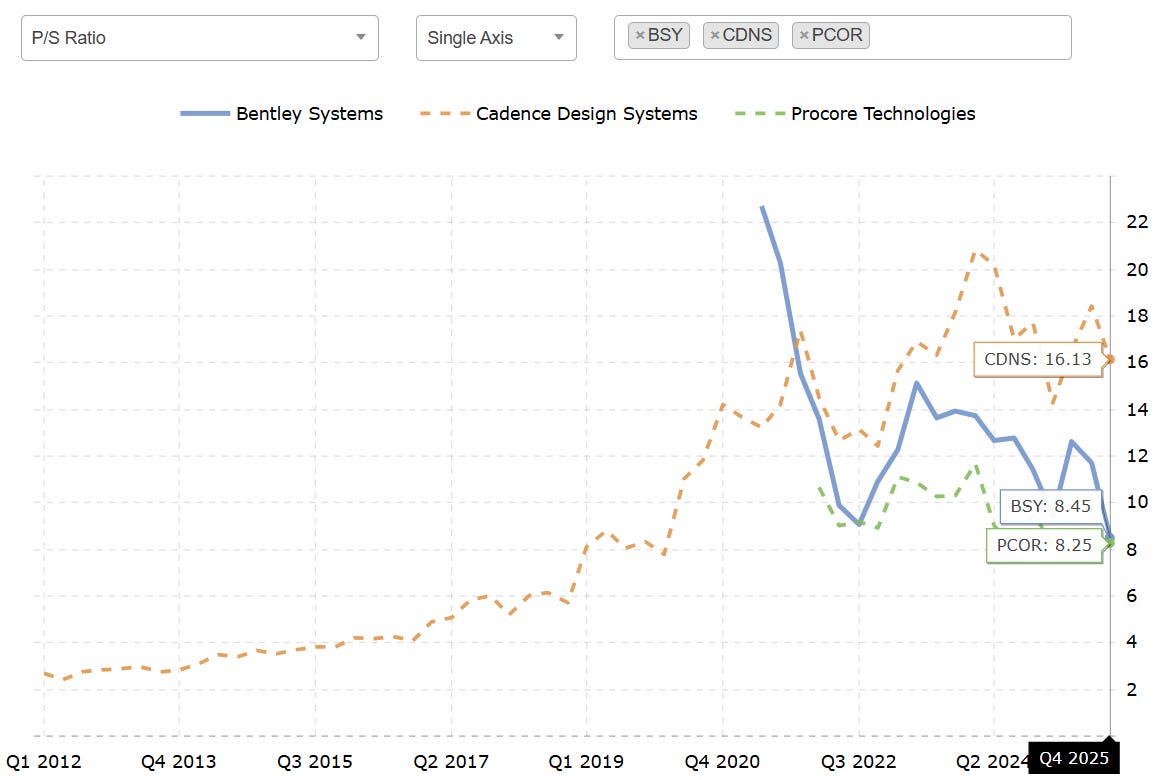The image size is (1170, 780).
Task: Click the Q1 2019 axis label
Action: [x=586, y=762]
